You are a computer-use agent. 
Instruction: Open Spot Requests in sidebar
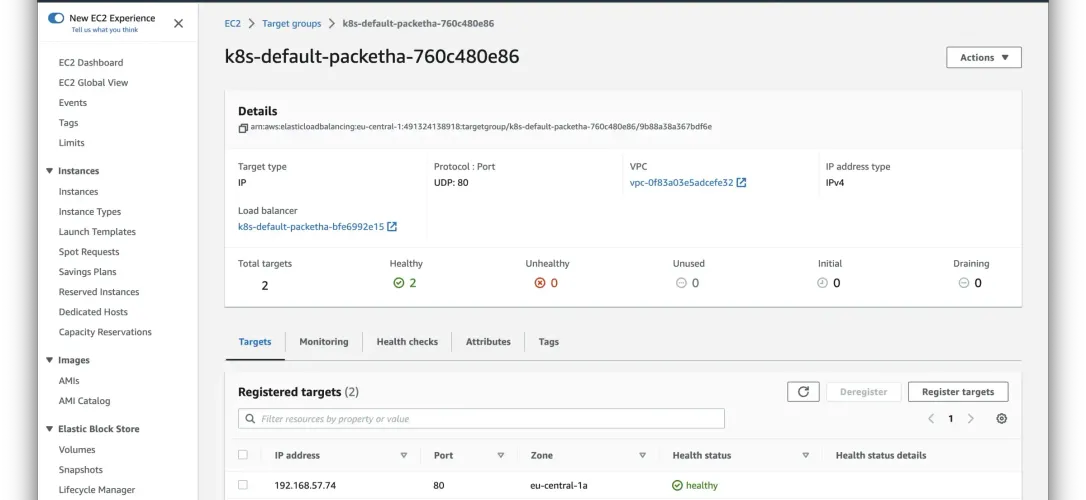89,252
